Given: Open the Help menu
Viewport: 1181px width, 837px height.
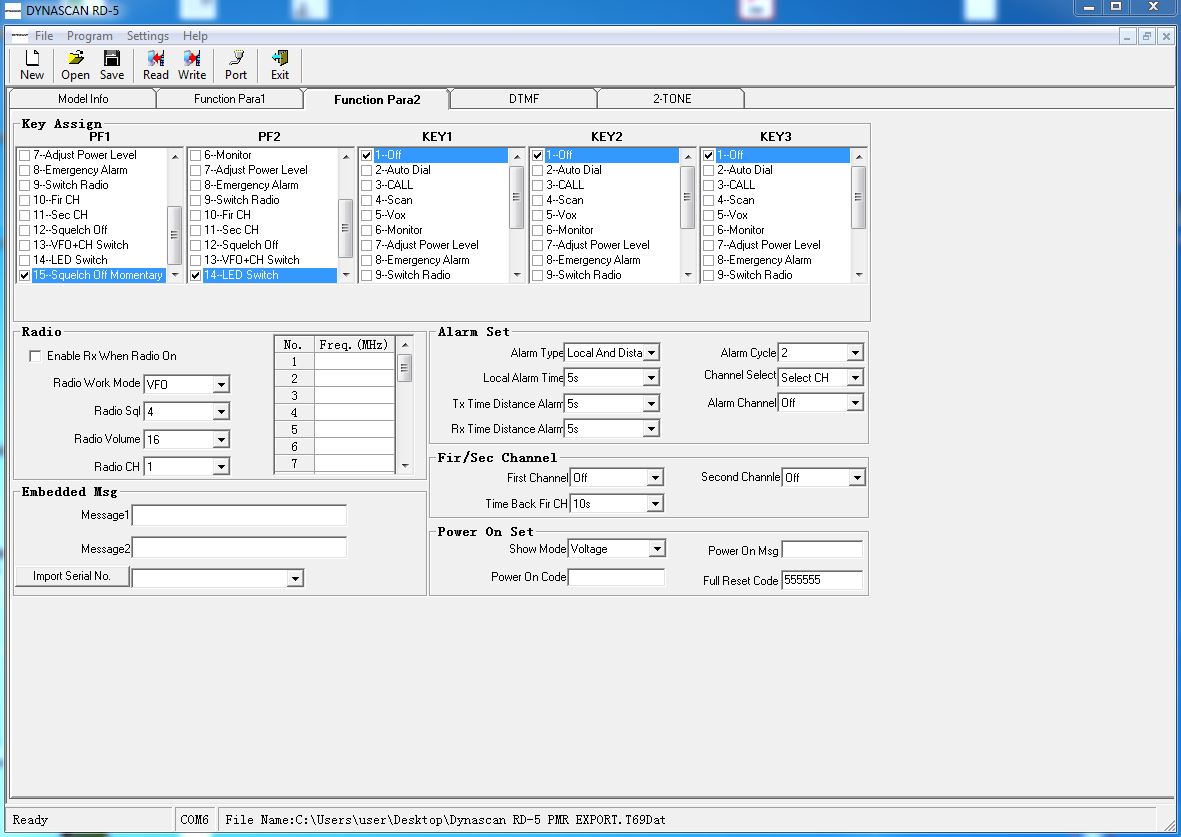Looking at the screenshot, I should pos(195,35).
